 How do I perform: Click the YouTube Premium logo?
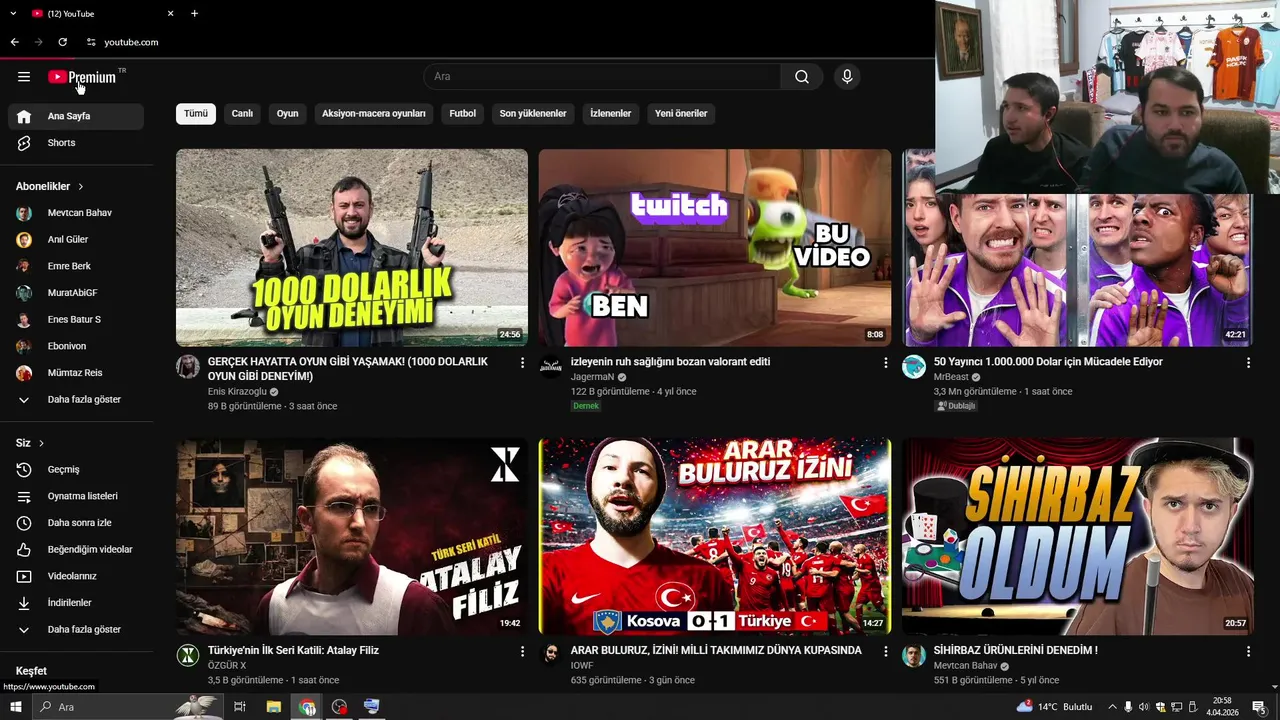pos(84,77)
